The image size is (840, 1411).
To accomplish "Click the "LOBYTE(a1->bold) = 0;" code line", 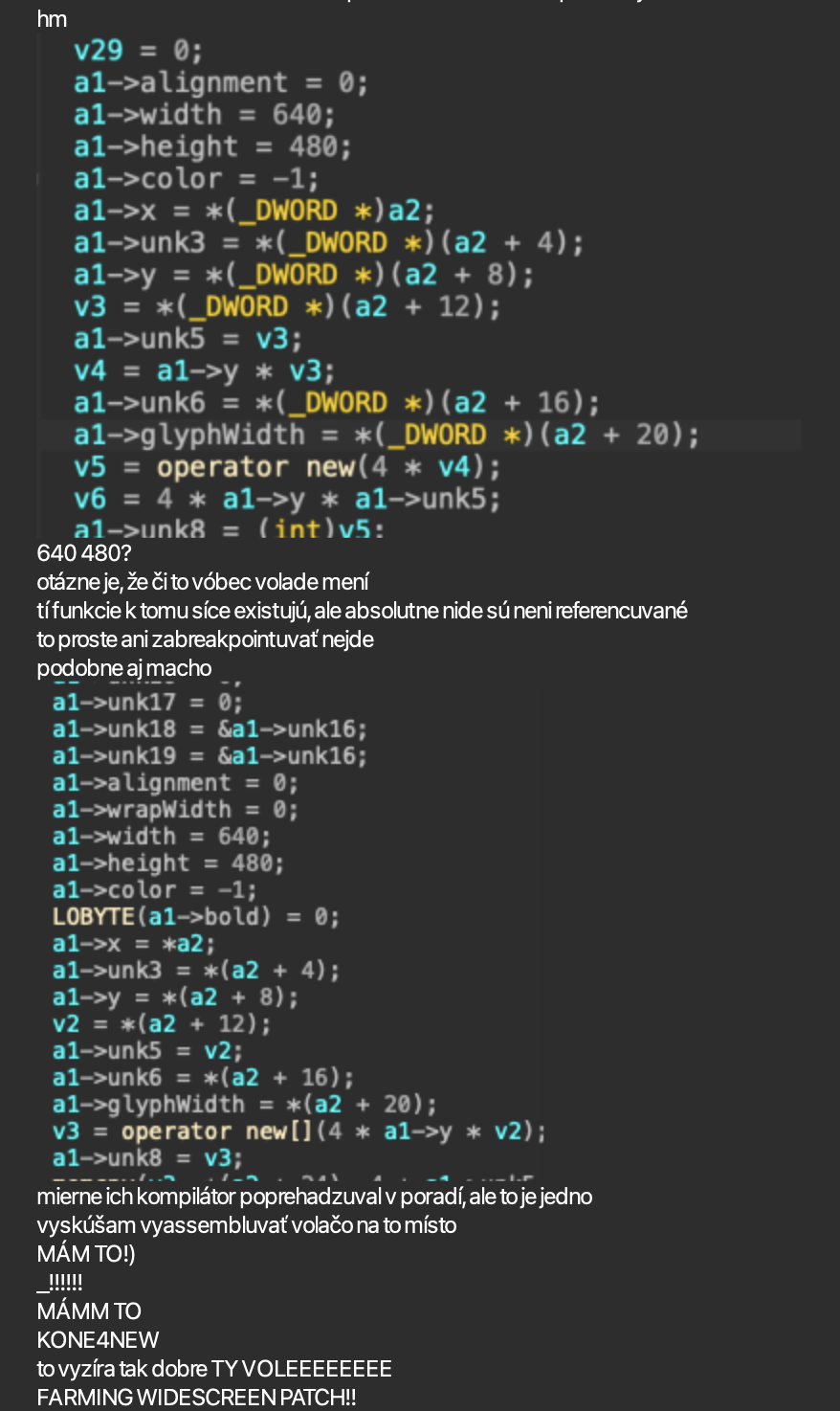I will [x=195, y=917].
